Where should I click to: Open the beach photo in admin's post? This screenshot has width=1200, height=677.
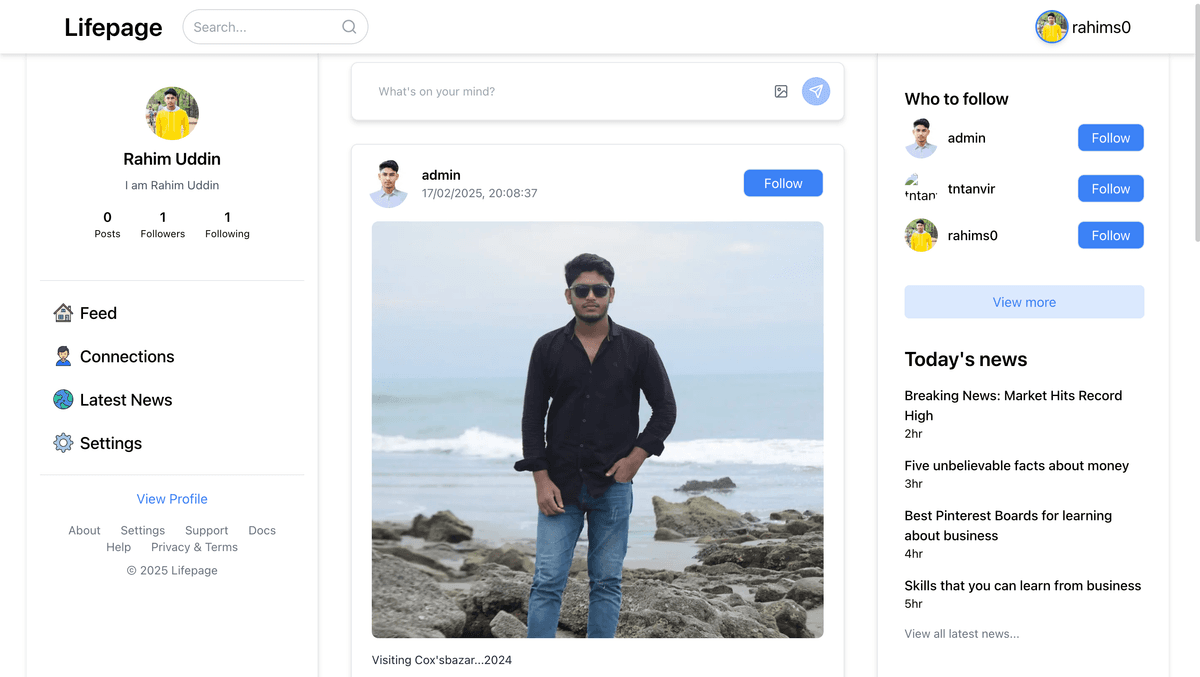tap(597, 429)
